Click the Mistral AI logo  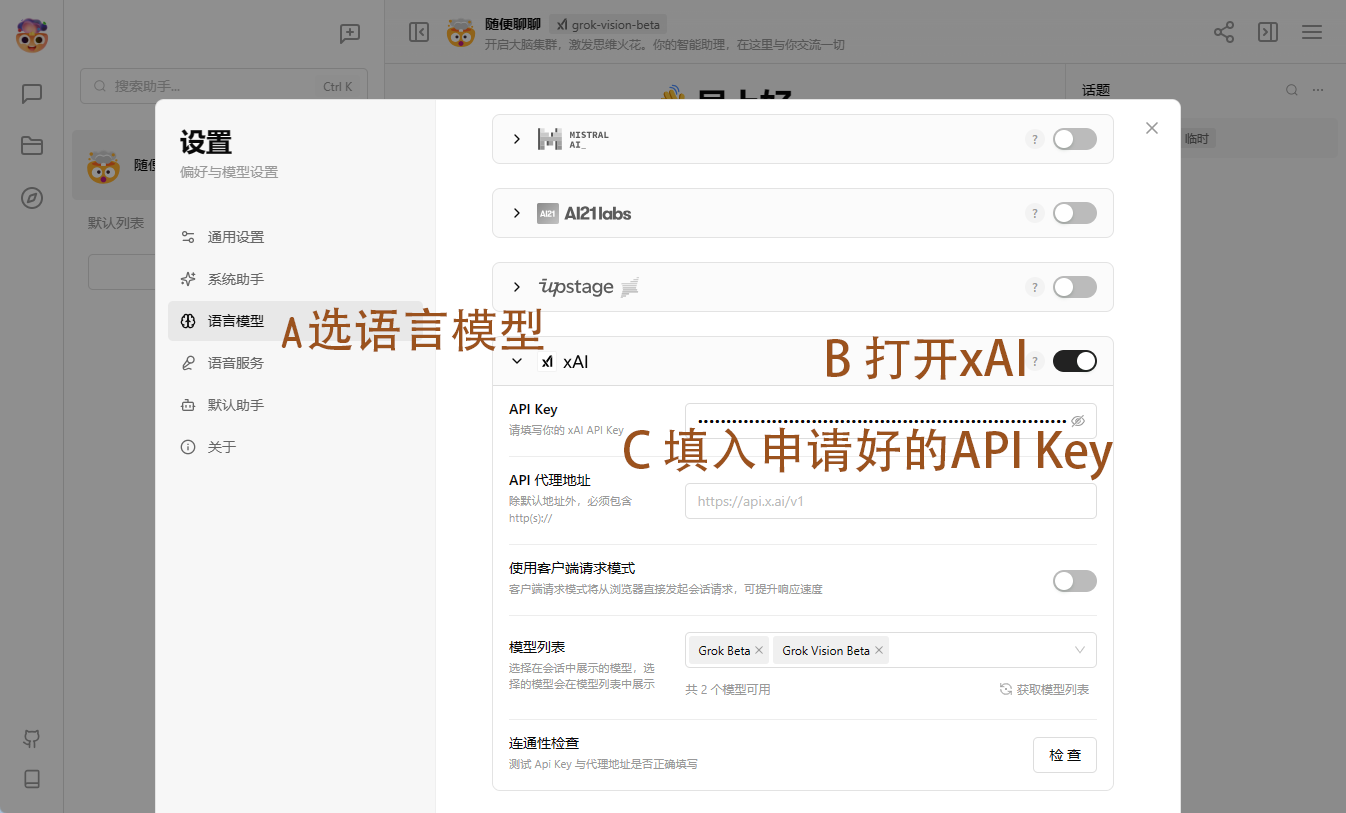[x=573, y=139]
